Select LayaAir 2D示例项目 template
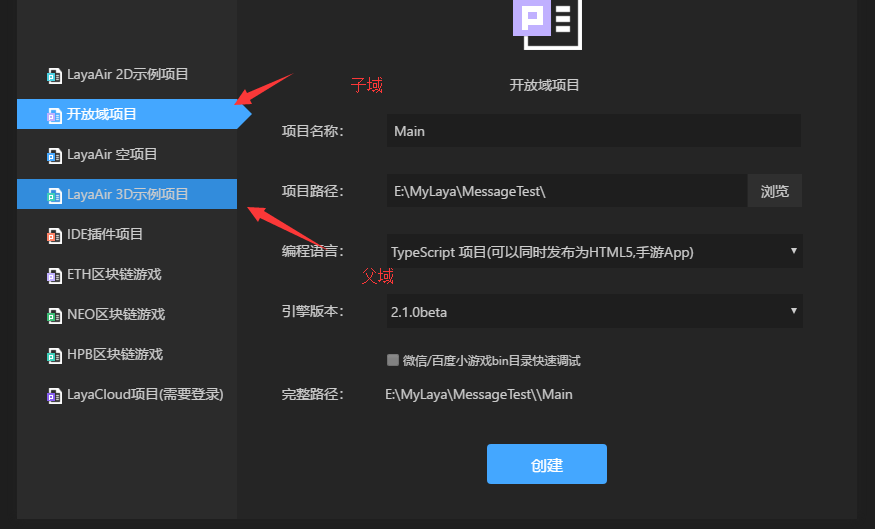 click(127, 74)
